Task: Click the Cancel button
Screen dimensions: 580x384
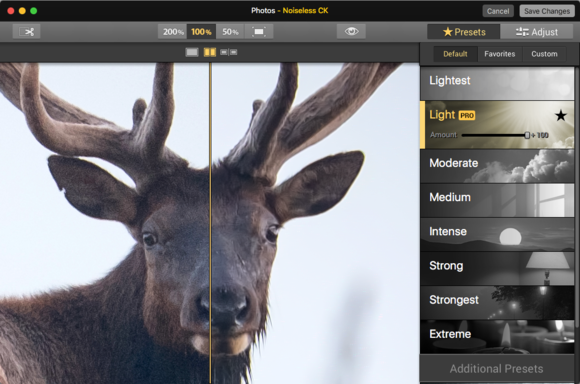Action: click(x=498, y=11)
